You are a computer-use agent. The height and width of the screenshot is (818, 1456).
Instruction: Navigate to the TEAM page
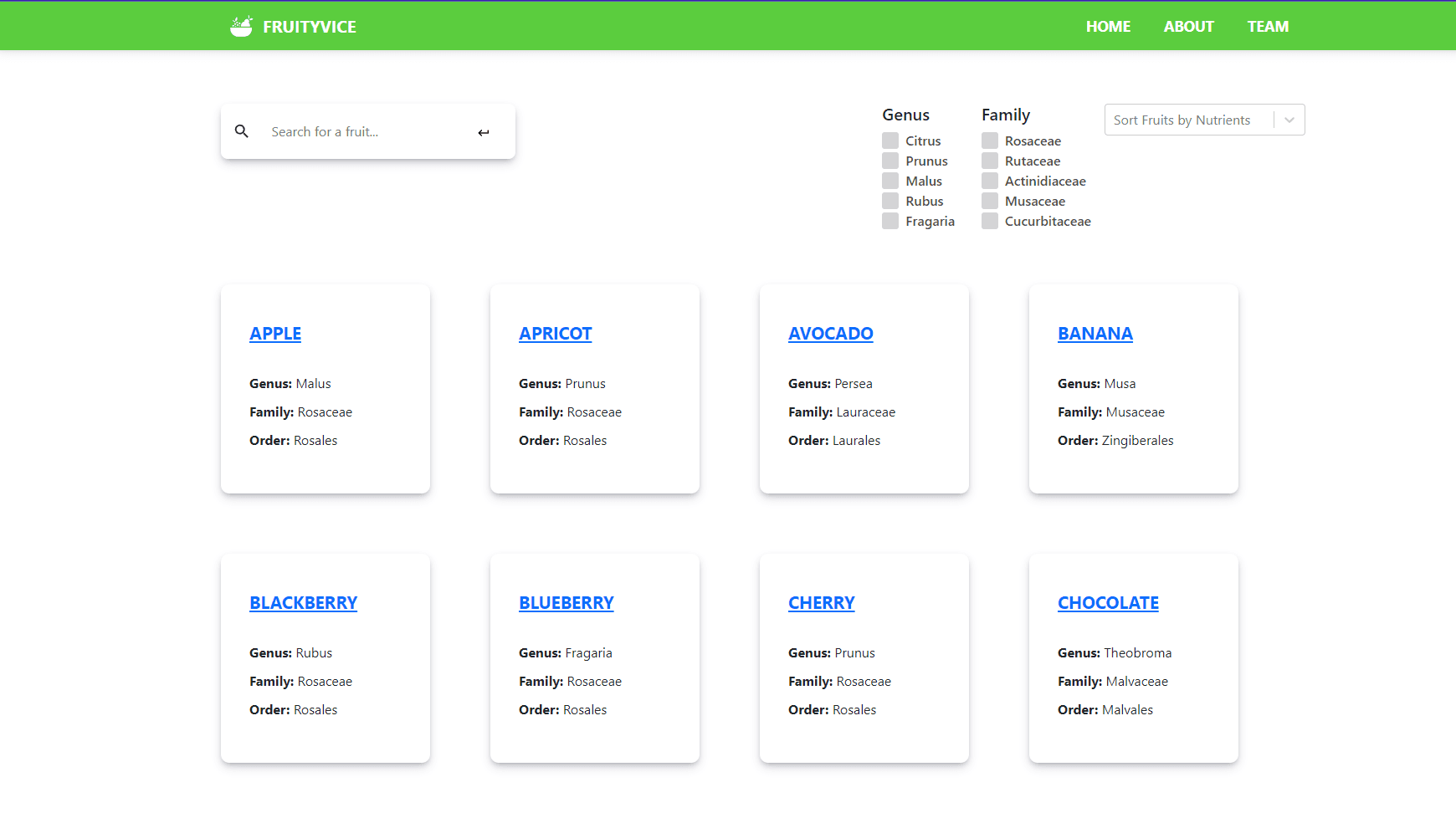point(1268,27)
